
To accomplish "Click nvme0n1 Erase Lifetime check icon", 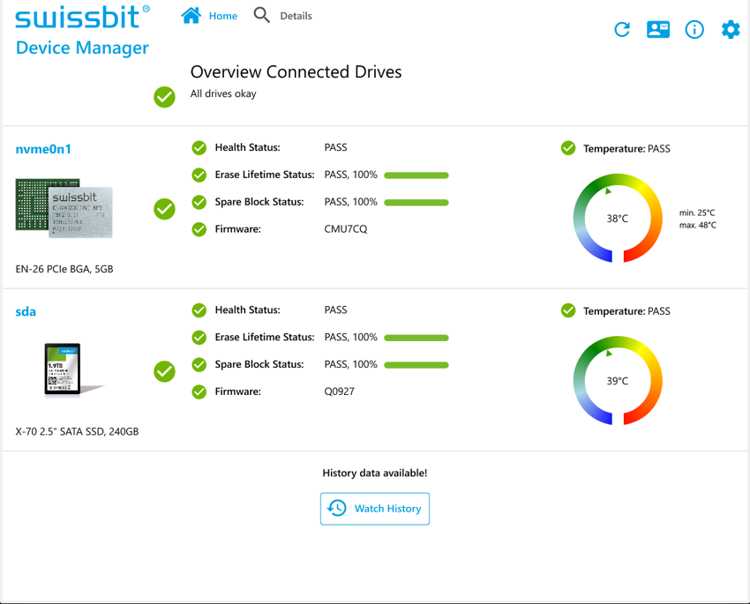I will coord(199,175).
